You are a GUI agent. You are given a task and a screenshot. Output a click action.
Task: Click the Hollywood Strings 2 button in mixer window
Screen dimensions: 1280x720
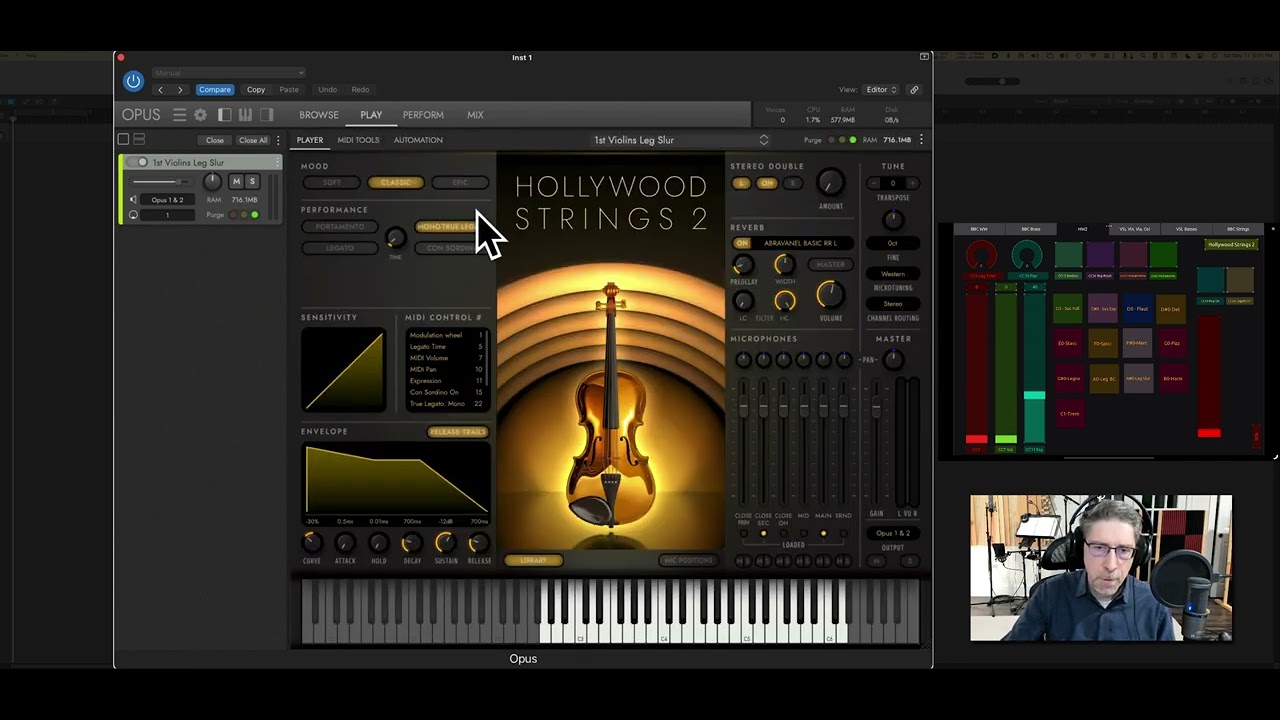click(x=1231, y=245)
